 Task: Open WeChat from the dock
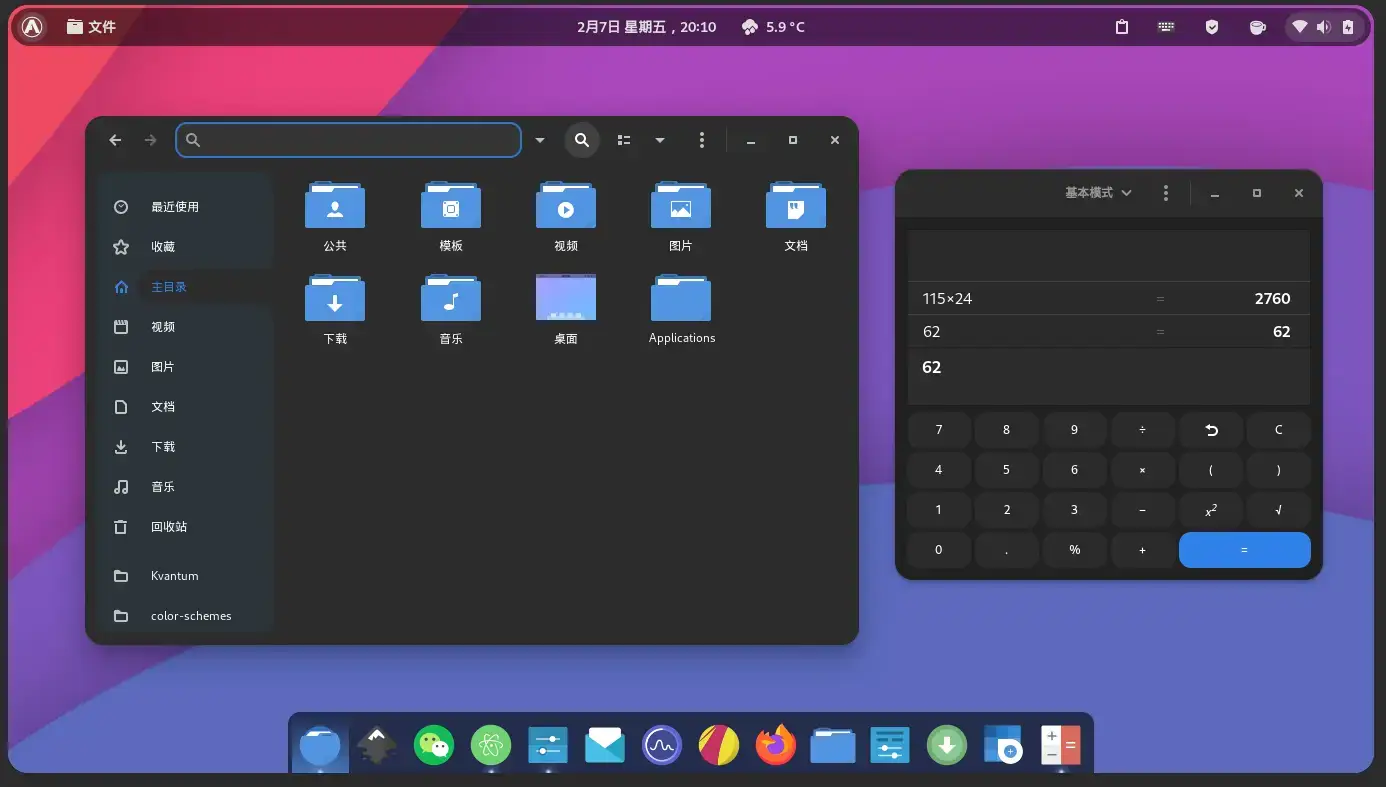tap(433, 744)
